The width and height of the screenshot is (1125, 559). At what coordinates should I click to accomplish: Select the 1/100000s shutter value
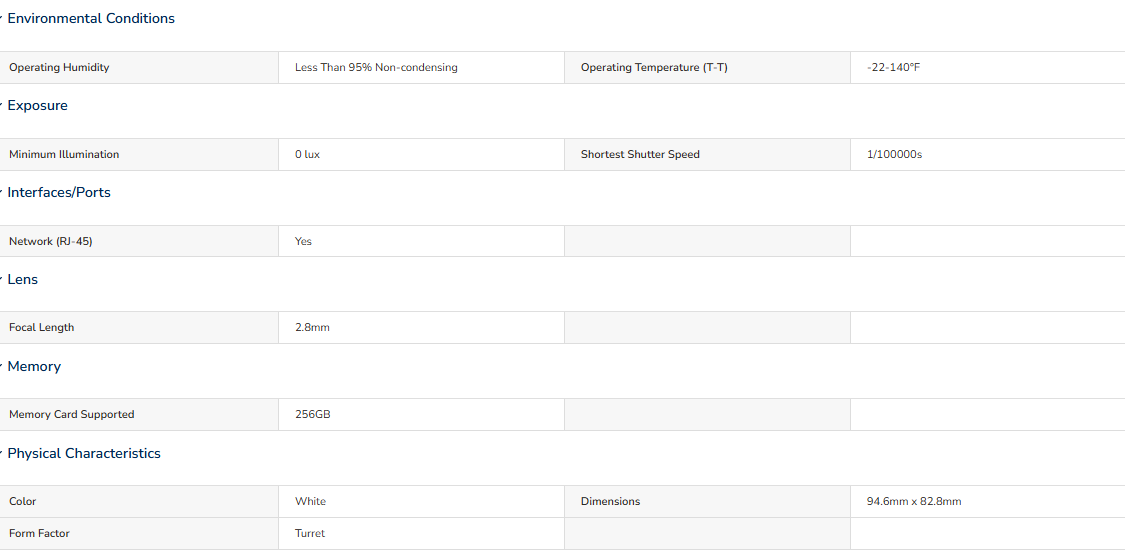pyautogui.click(x=894, y=154)
